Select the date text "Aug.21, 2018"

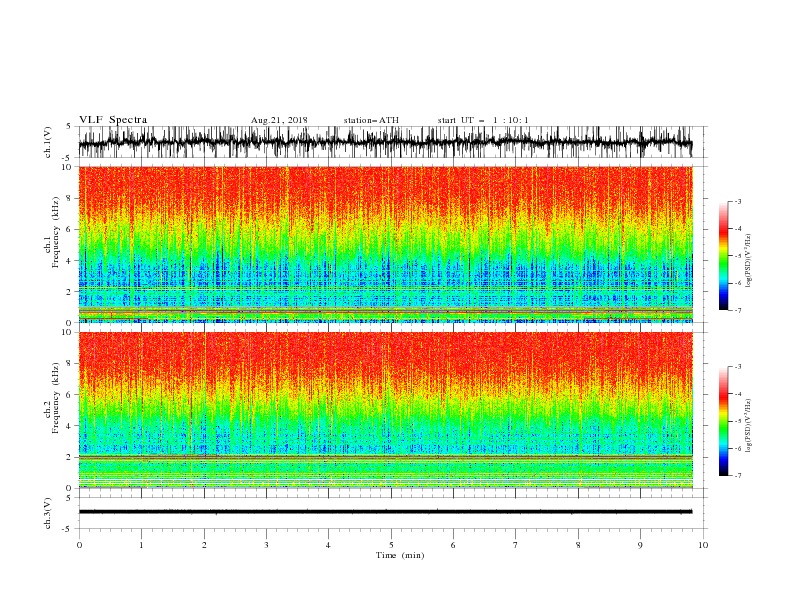[x=279, y=120]
